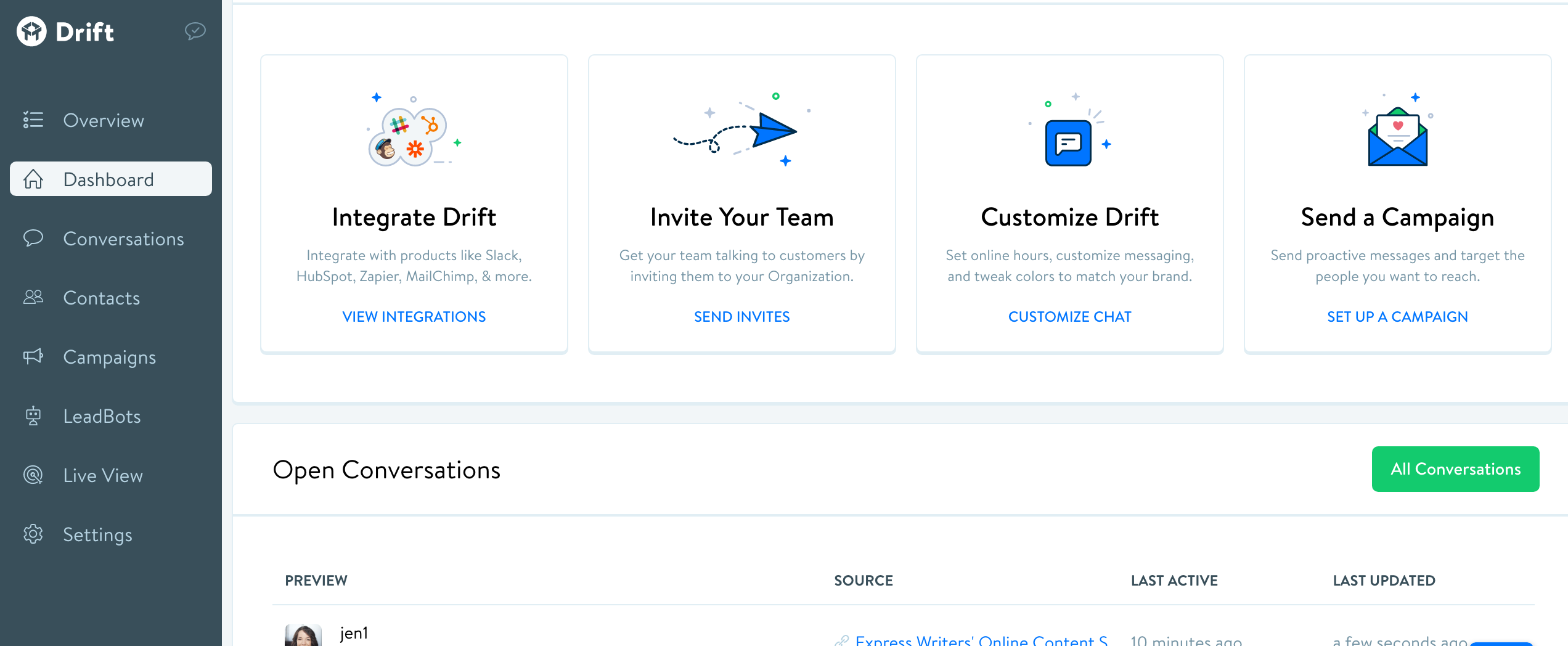Click the LeadBots robot icon

click(33, 416)
